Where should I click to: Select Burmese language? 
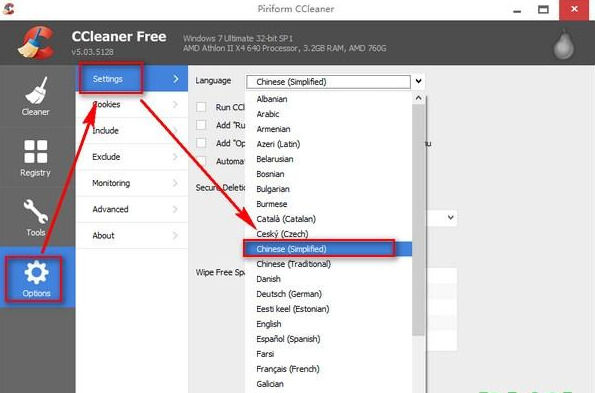pos(328,204)
